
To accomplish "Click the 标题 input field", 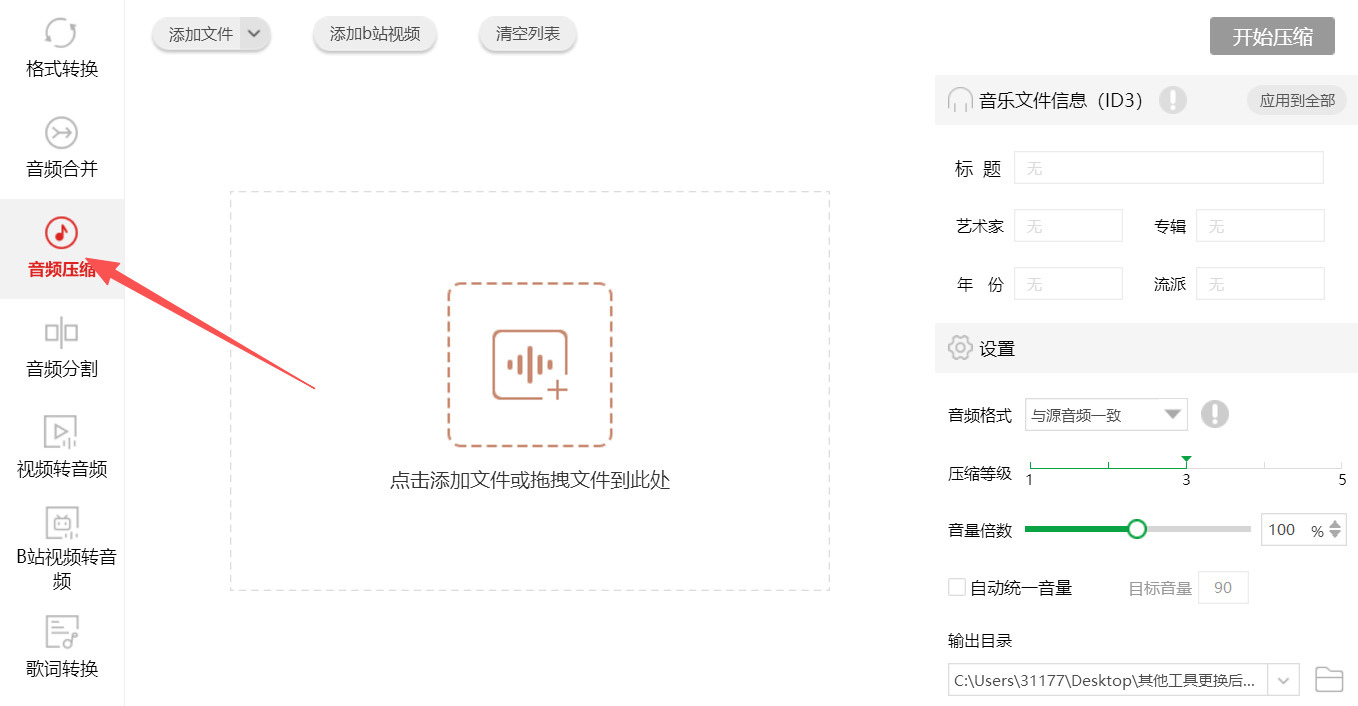I will 1169,168.
